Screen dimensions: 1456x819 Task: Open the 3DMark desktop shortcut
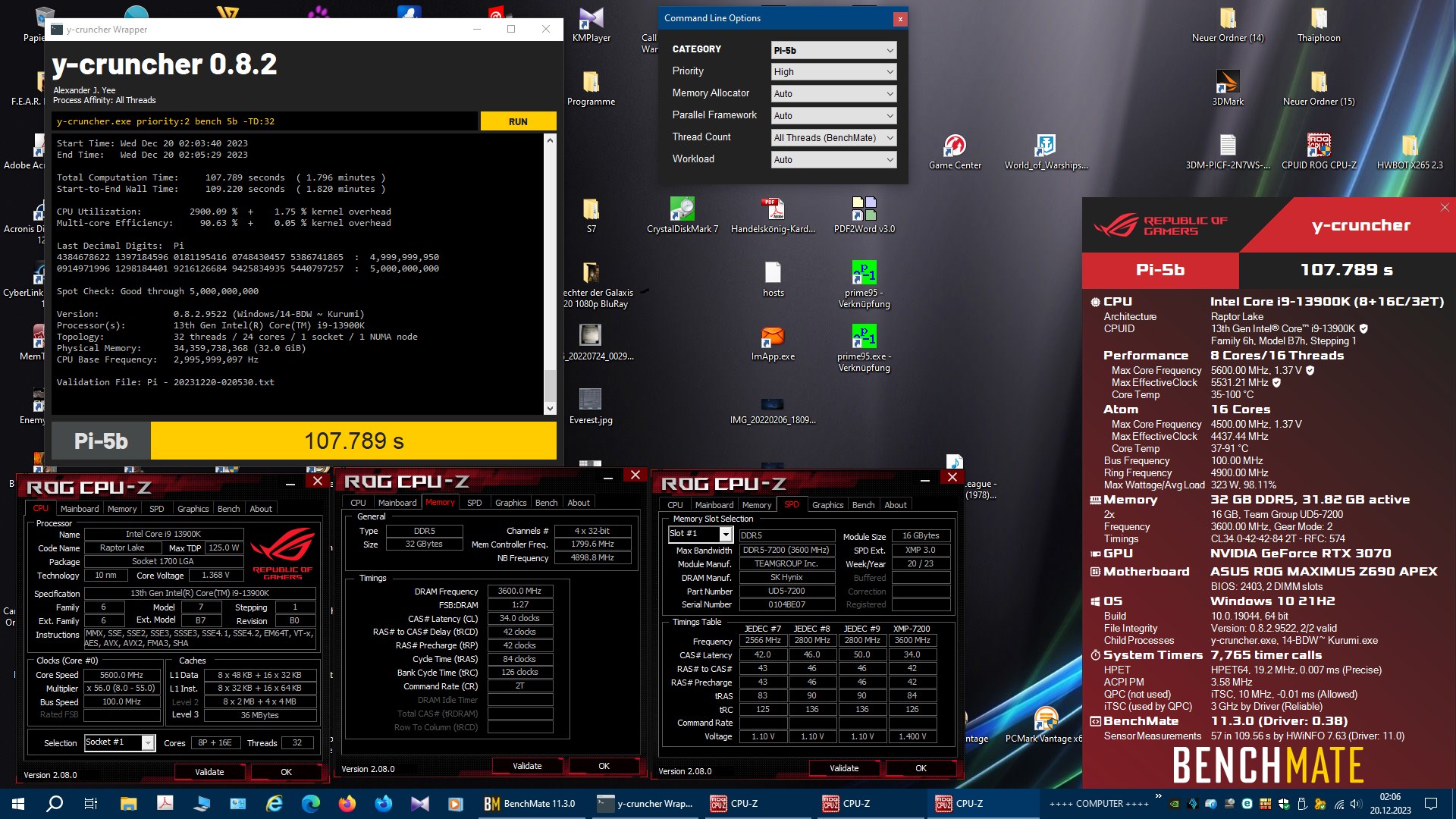[x=1228, y=88]
